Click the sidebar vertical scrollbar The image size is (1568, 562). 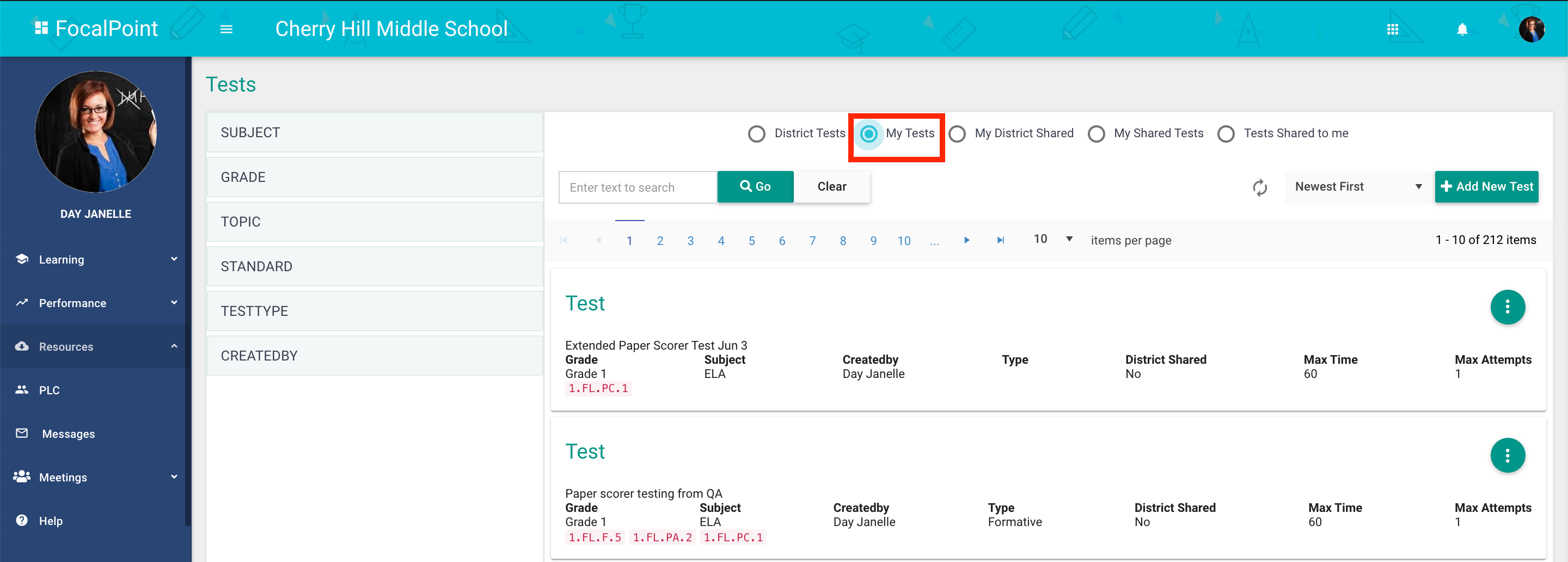[x=188, y=291]
